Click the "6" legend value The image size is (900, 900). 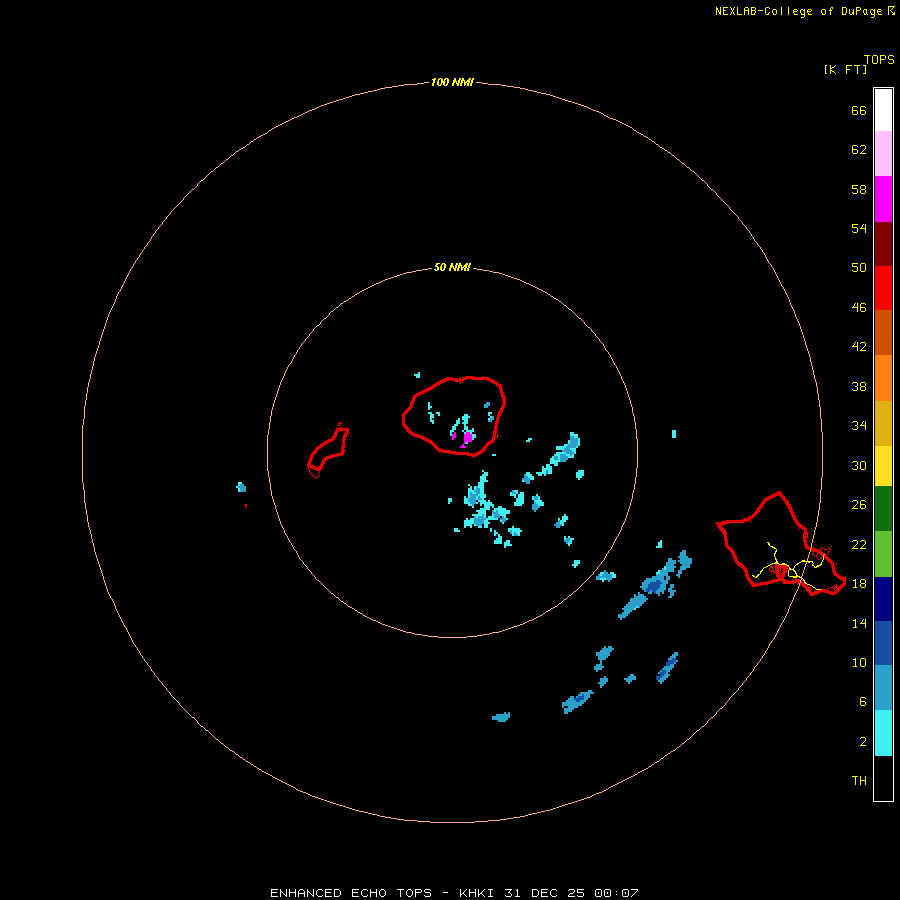coord(863,701)
